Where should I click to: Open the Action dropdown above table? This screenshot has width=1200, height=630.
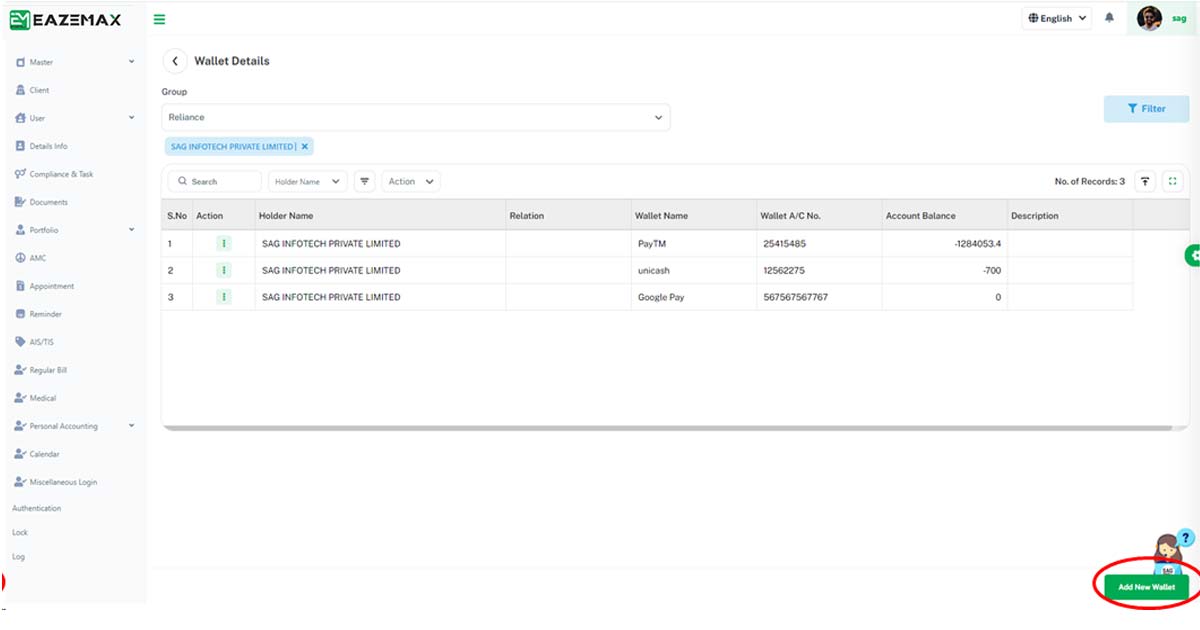point(411,181)
